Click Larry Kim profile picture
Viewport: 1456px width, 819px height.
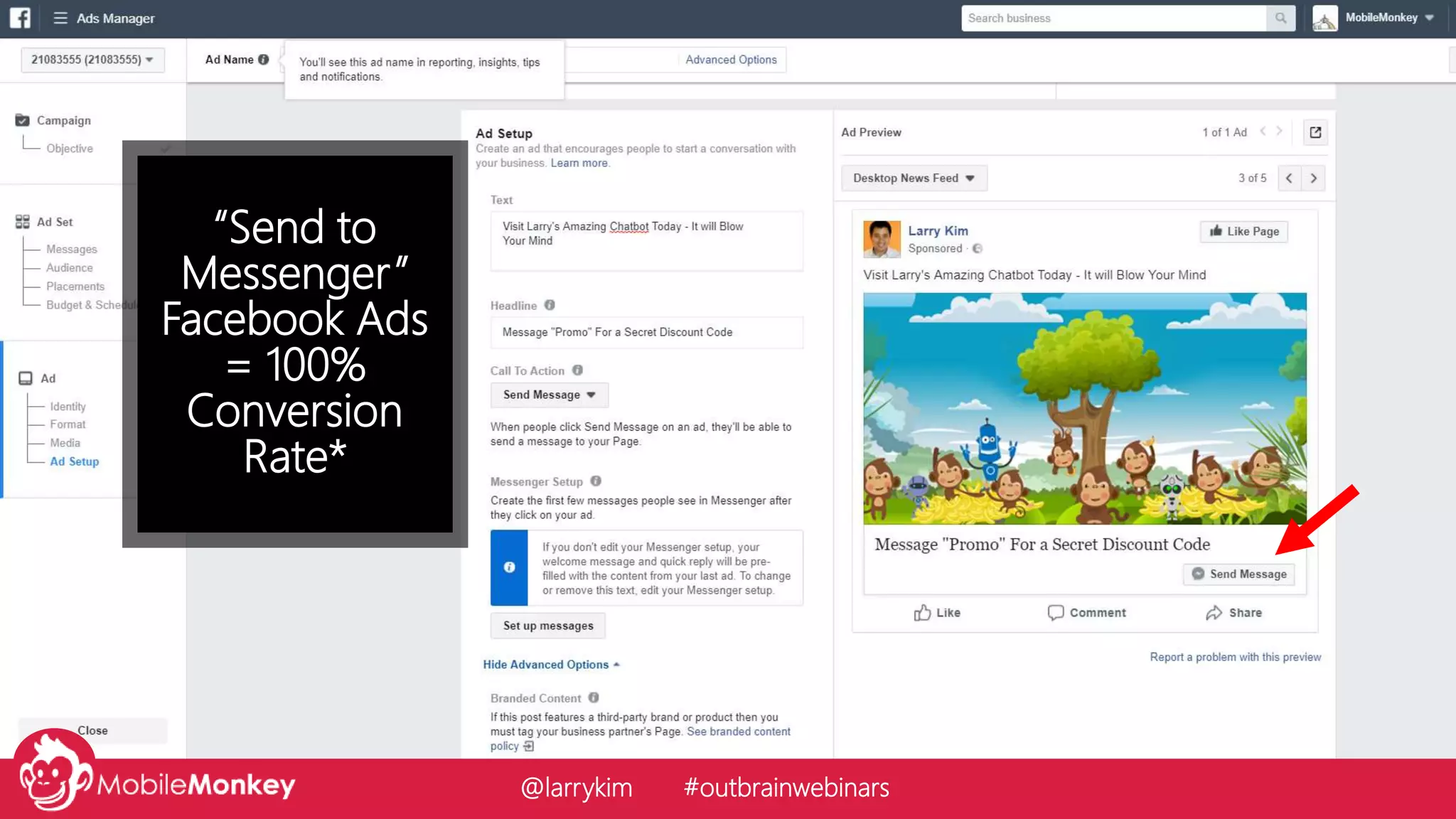(882, 239)
